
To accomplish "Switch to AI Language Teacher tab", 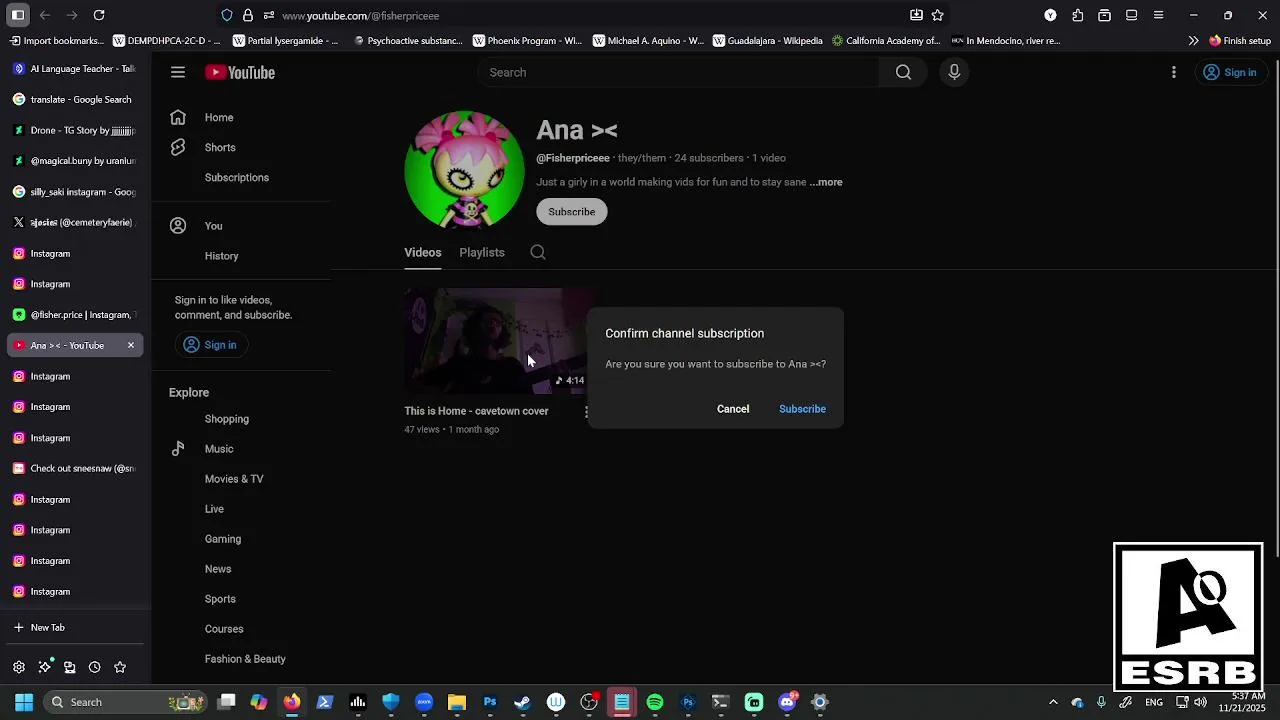I will click(x=75, y=69).
